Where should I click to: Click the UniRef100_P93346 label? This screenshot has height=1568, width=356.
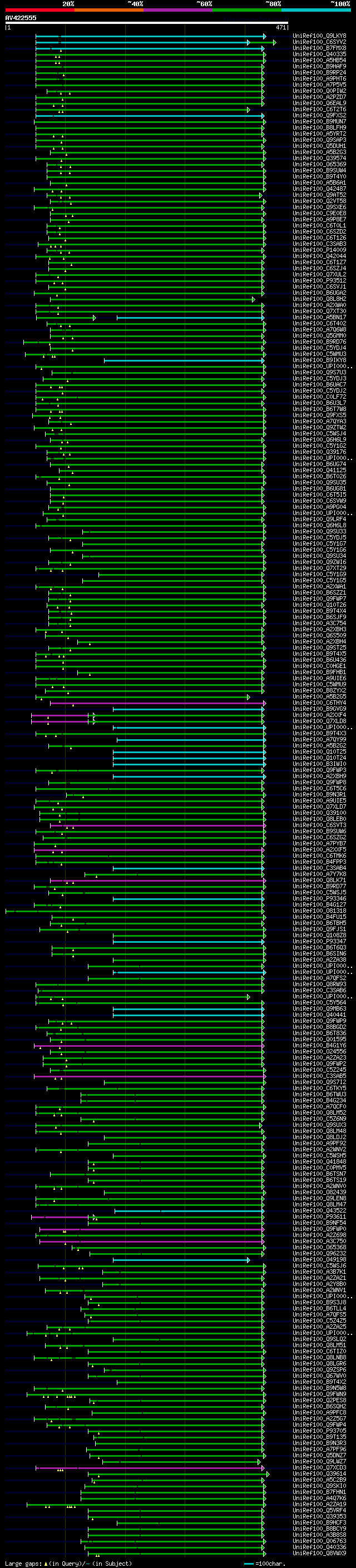tap(319, 898)
